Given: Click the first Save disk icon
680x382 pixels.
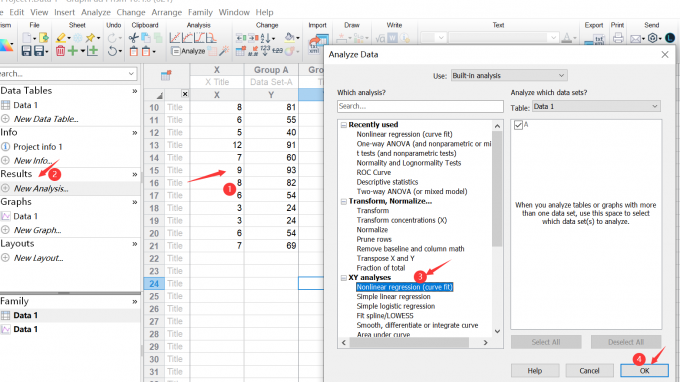Looking at the screenshot, I should 26,51.
